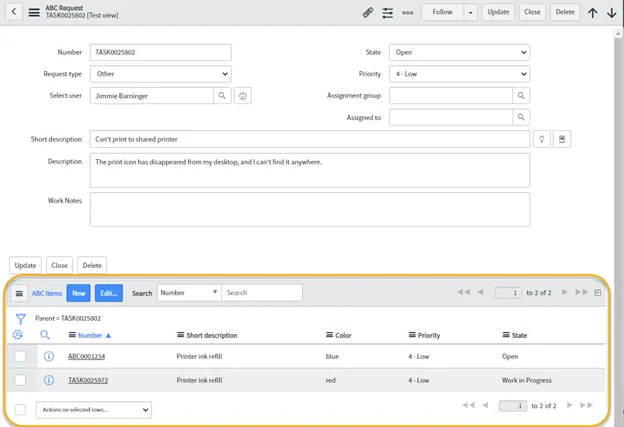The image size is (624, 427).
Task: Toggle the select-all checkbox at list bottom
Action: 20,410
